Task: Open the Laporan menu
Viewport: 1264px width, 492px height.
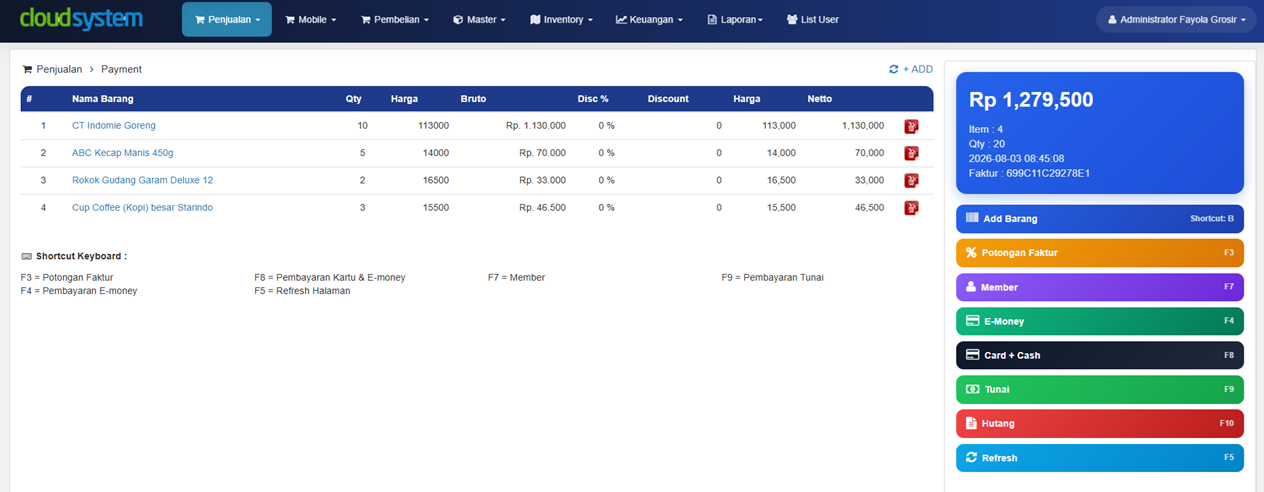Action: (735, 19)
